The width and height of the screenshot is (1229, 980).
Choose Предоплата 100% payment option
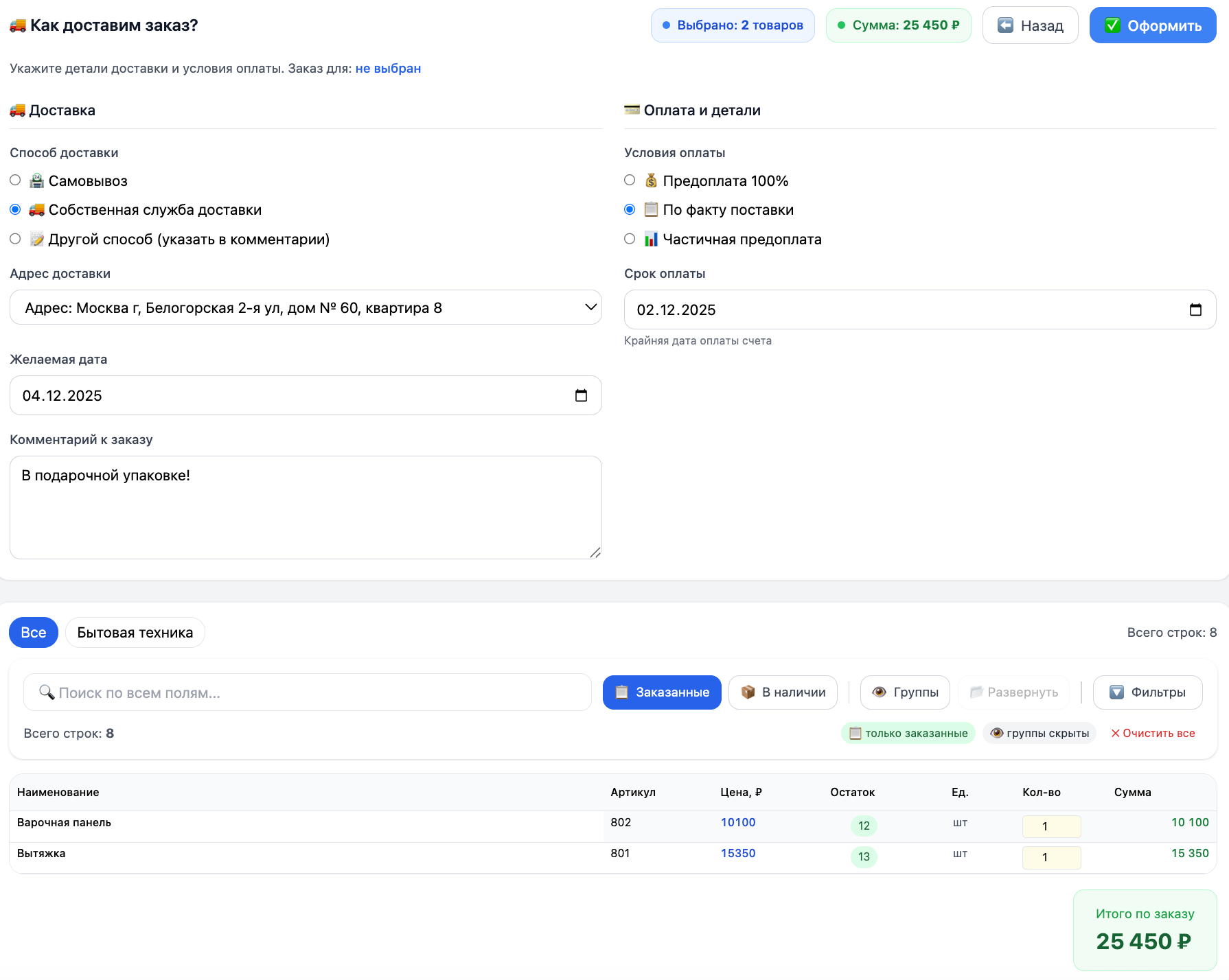[x=630, y=180]
